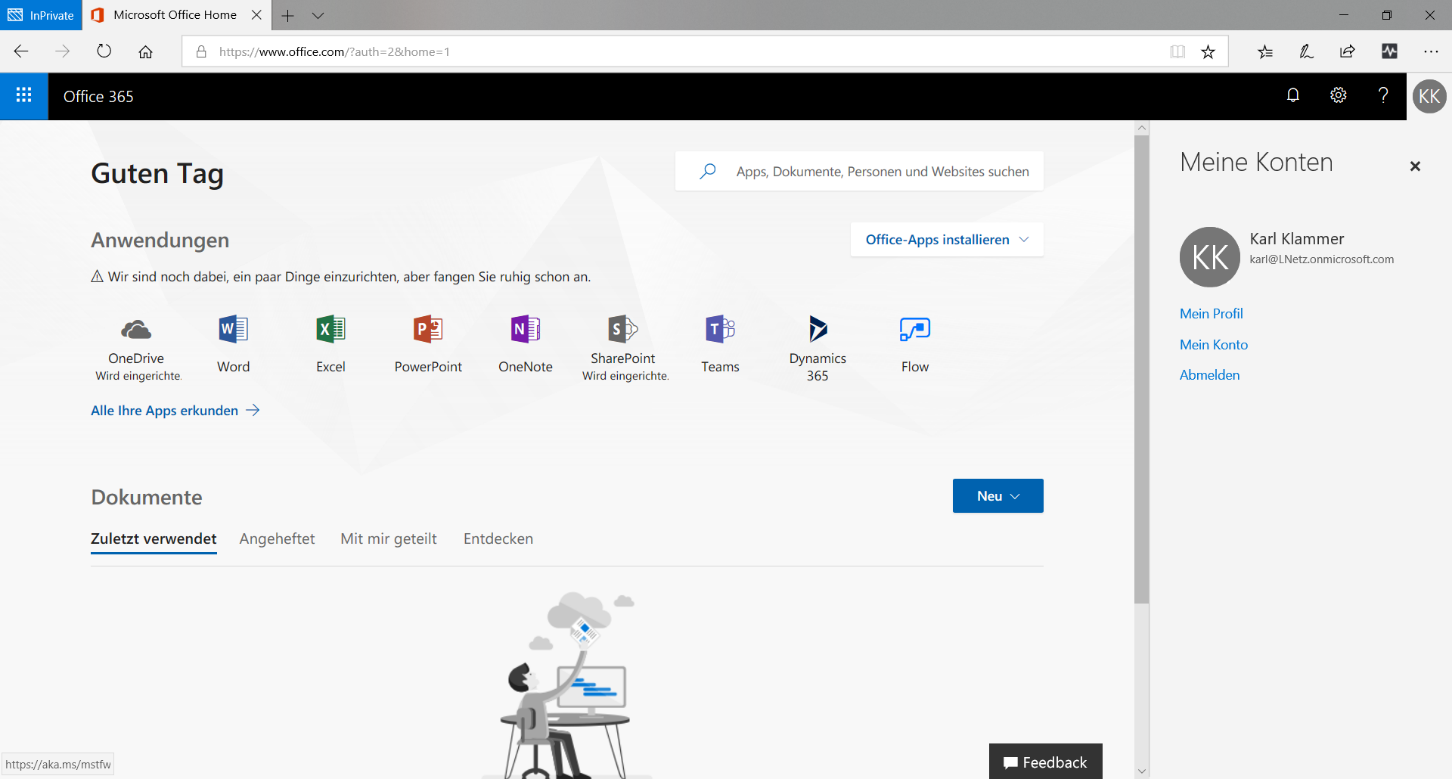This screenshot has height=779, width=1452.
Task: Launch Microsoft Teams
Action: (x=720, y=345)
